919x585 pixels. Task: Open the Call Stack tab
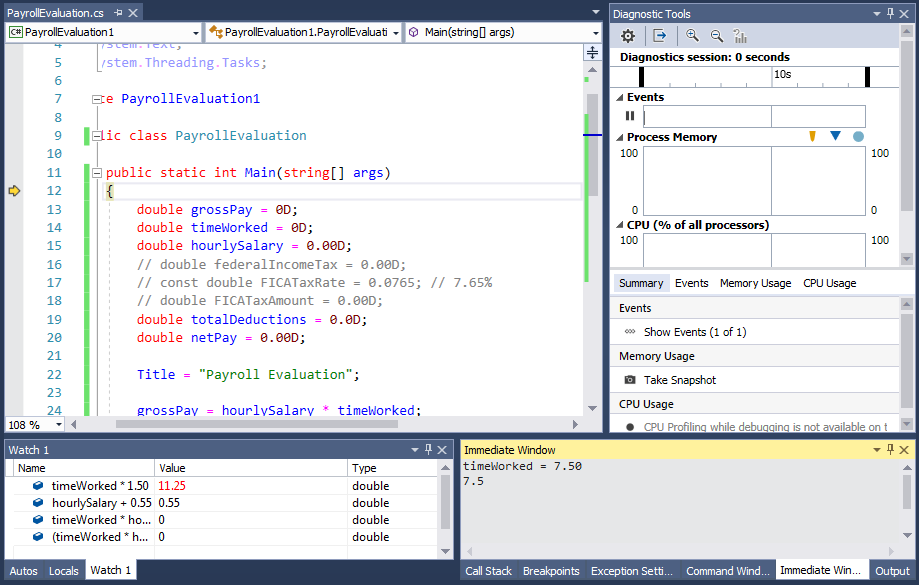[x=488, y=571]
